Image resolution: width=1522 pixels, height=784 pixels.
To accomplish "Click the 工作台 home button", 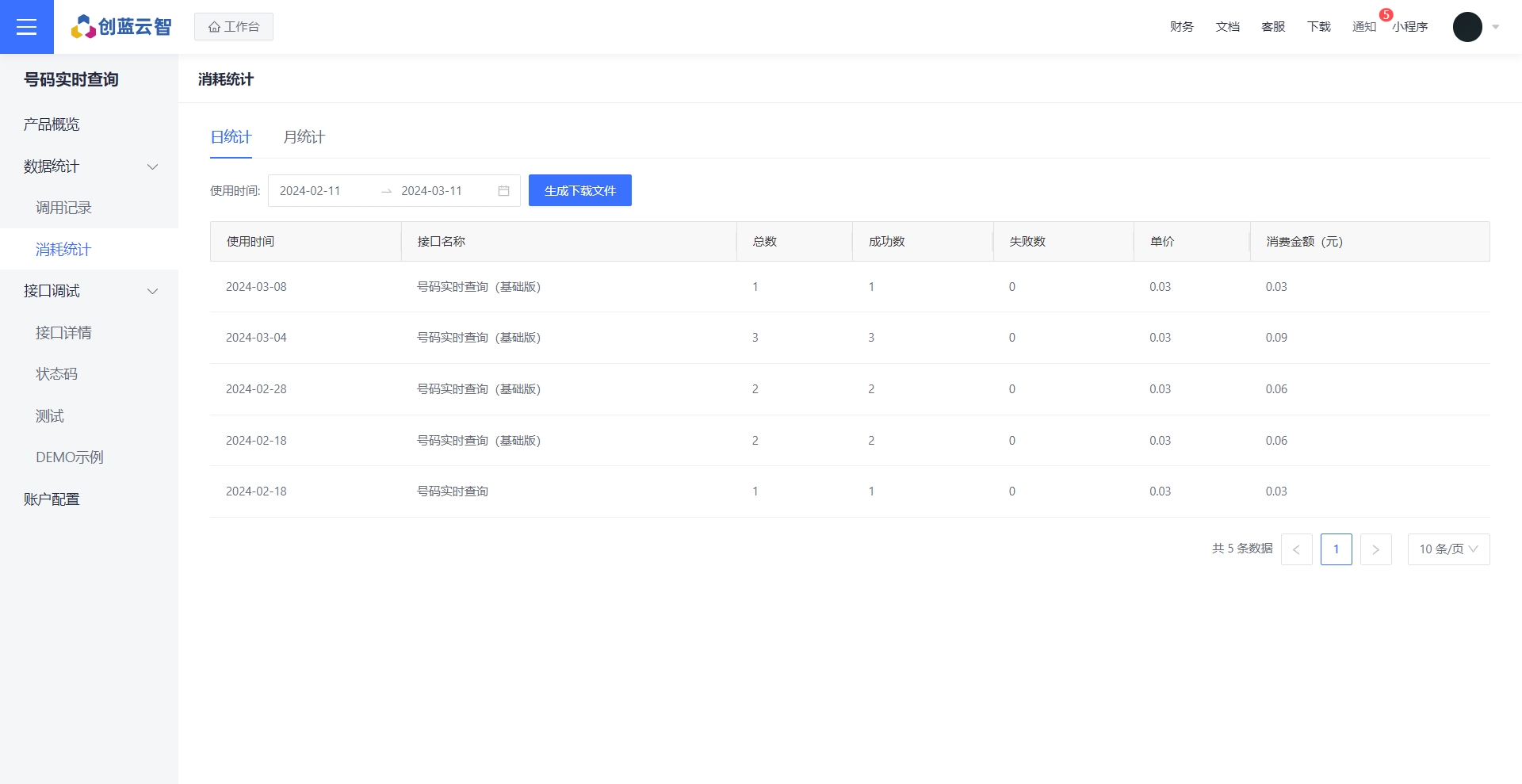I will coord(234,27).
